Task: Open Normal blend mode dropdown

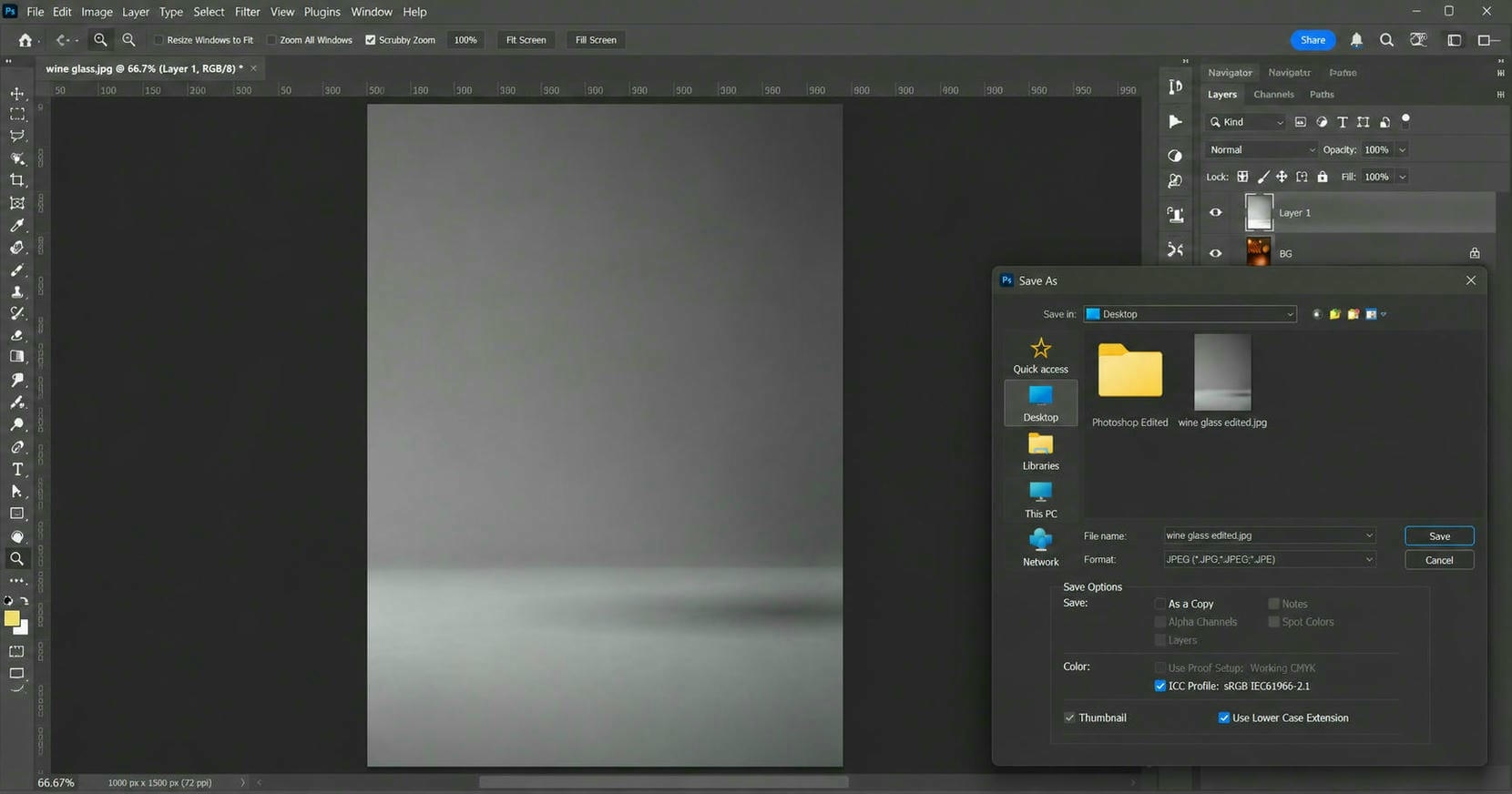Action: pos(1262,149)
